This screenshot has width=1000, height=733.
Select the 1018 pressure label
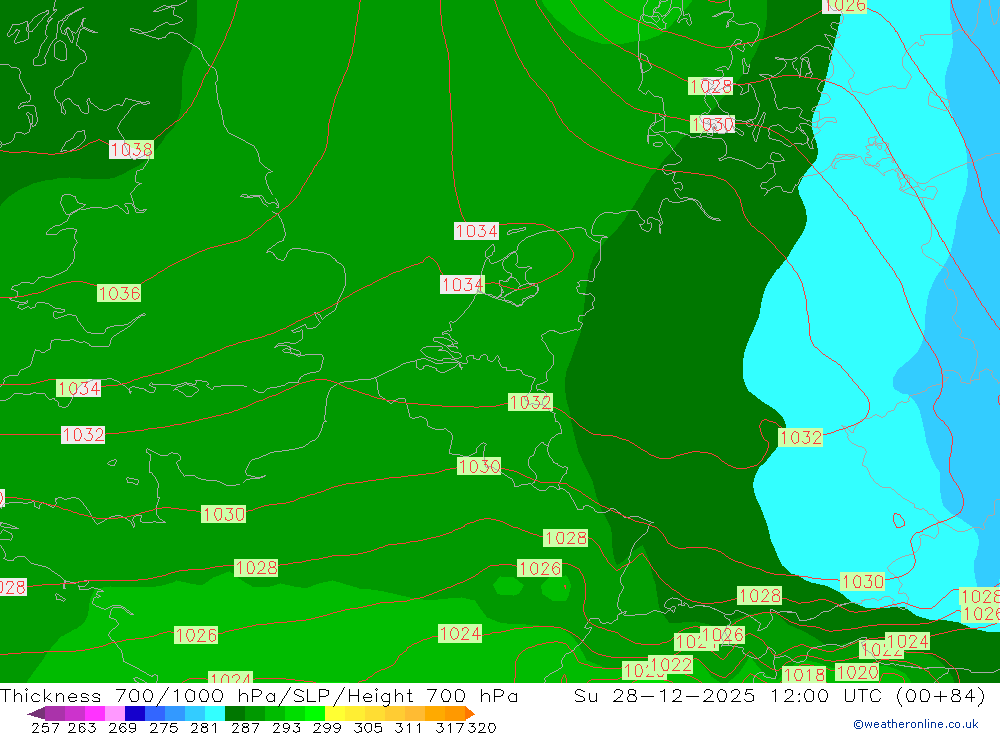(804, 674)
